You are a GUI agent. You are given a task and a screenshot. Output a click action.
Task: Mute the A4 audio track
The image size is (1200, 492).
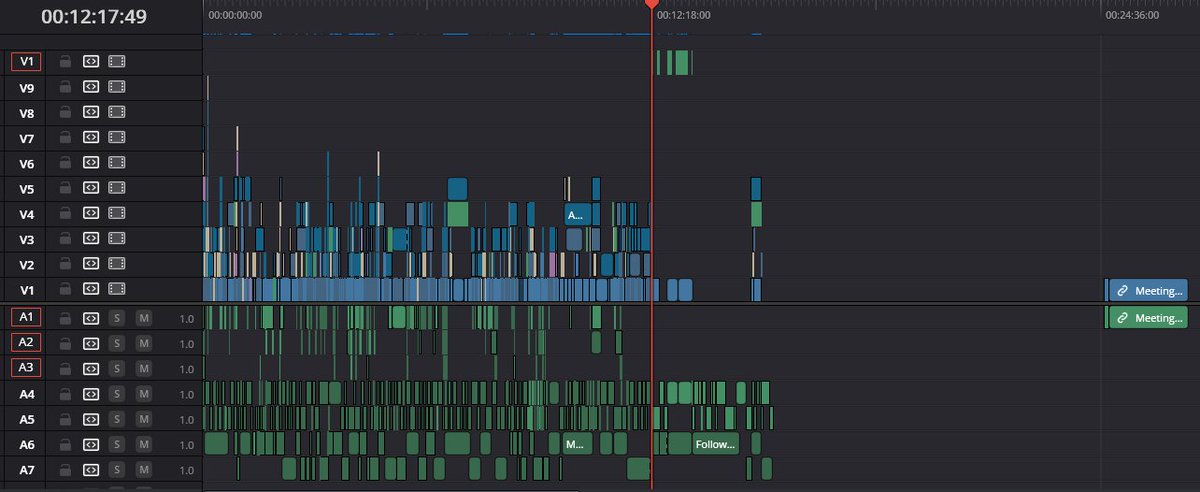click(144, 394)
